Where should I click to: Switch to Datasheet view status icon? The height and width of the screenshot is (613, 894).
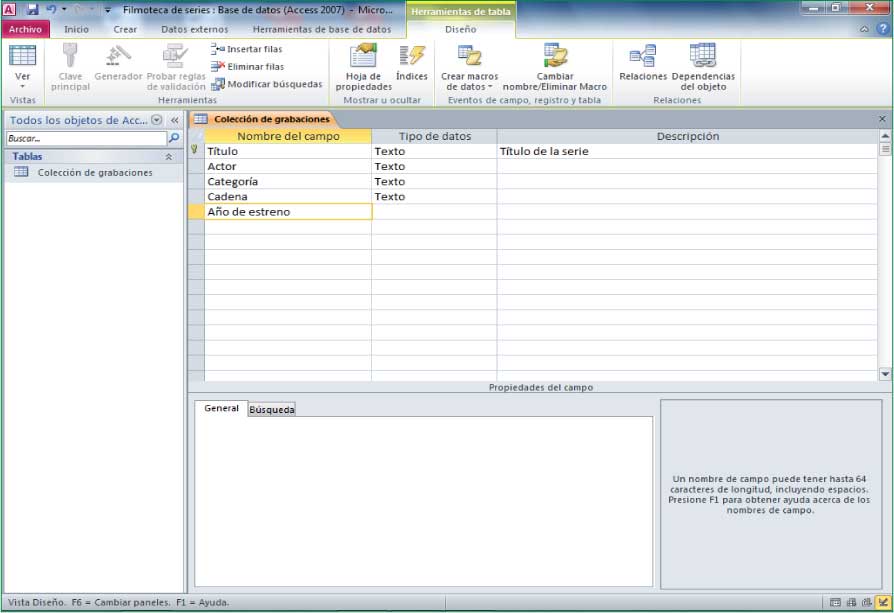click(x=835, y=602)
